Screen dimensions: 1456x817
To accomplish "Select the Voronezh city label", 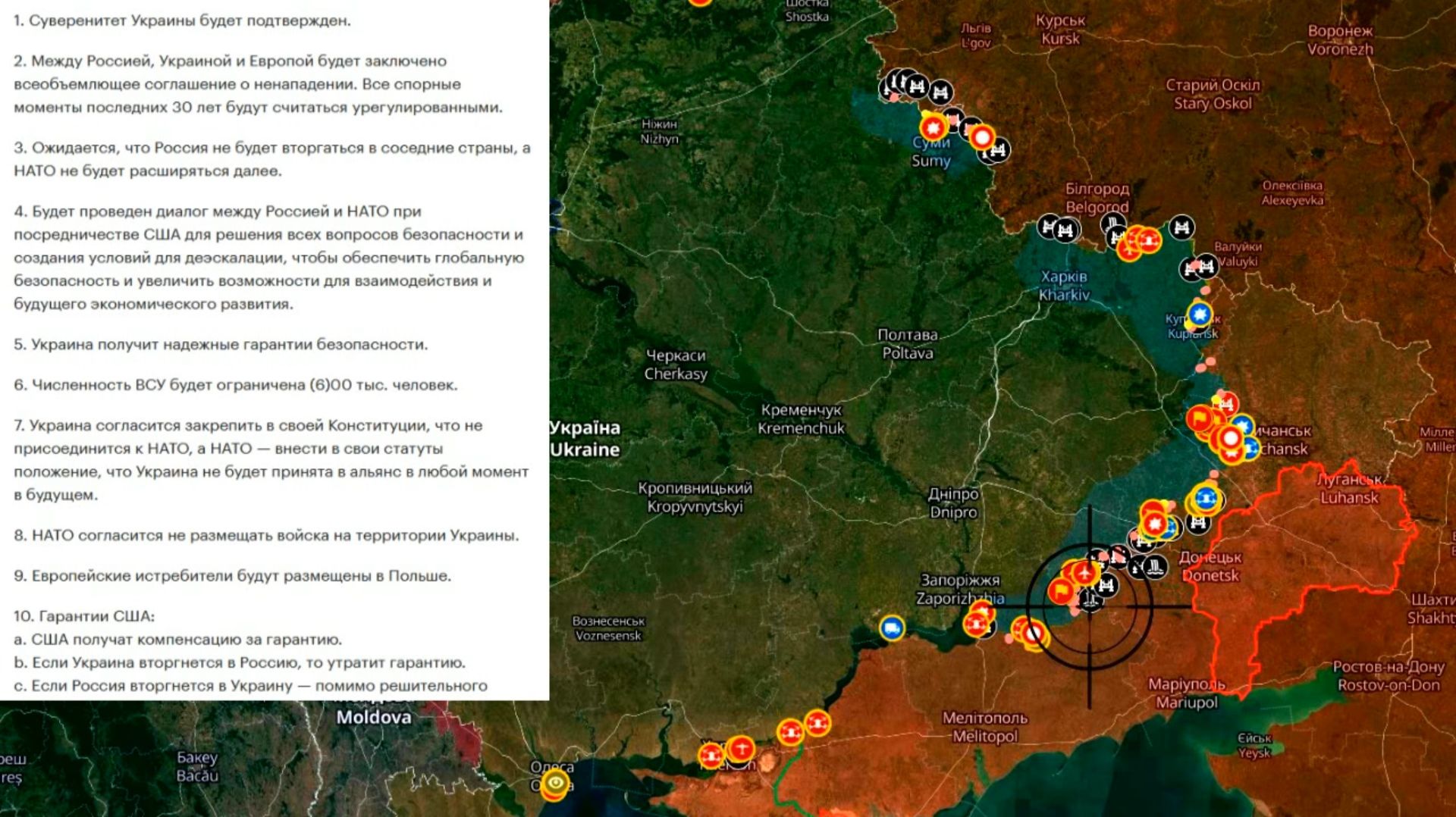I will tap(1340, 40).
